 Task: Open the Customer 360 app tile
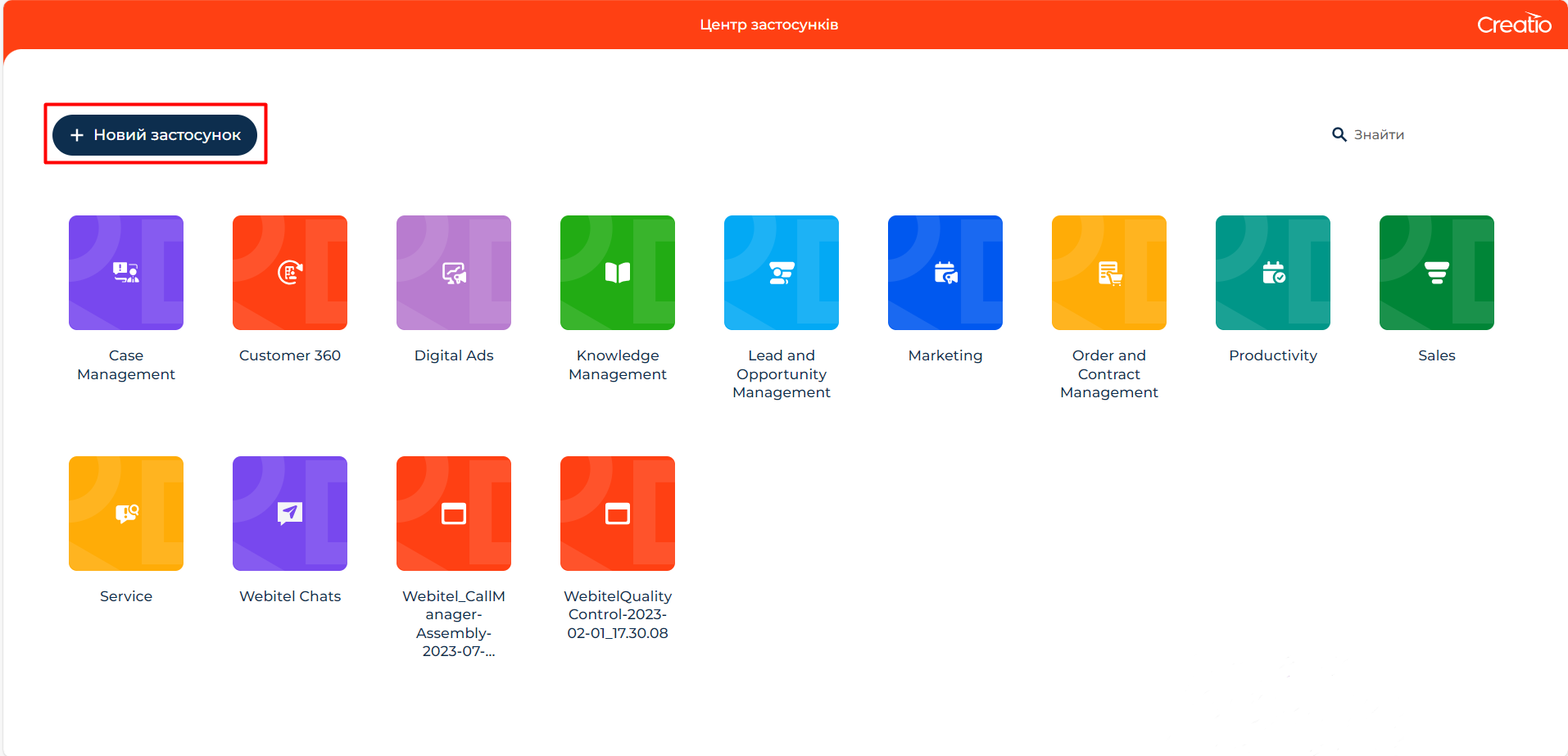tap(290, 273)
